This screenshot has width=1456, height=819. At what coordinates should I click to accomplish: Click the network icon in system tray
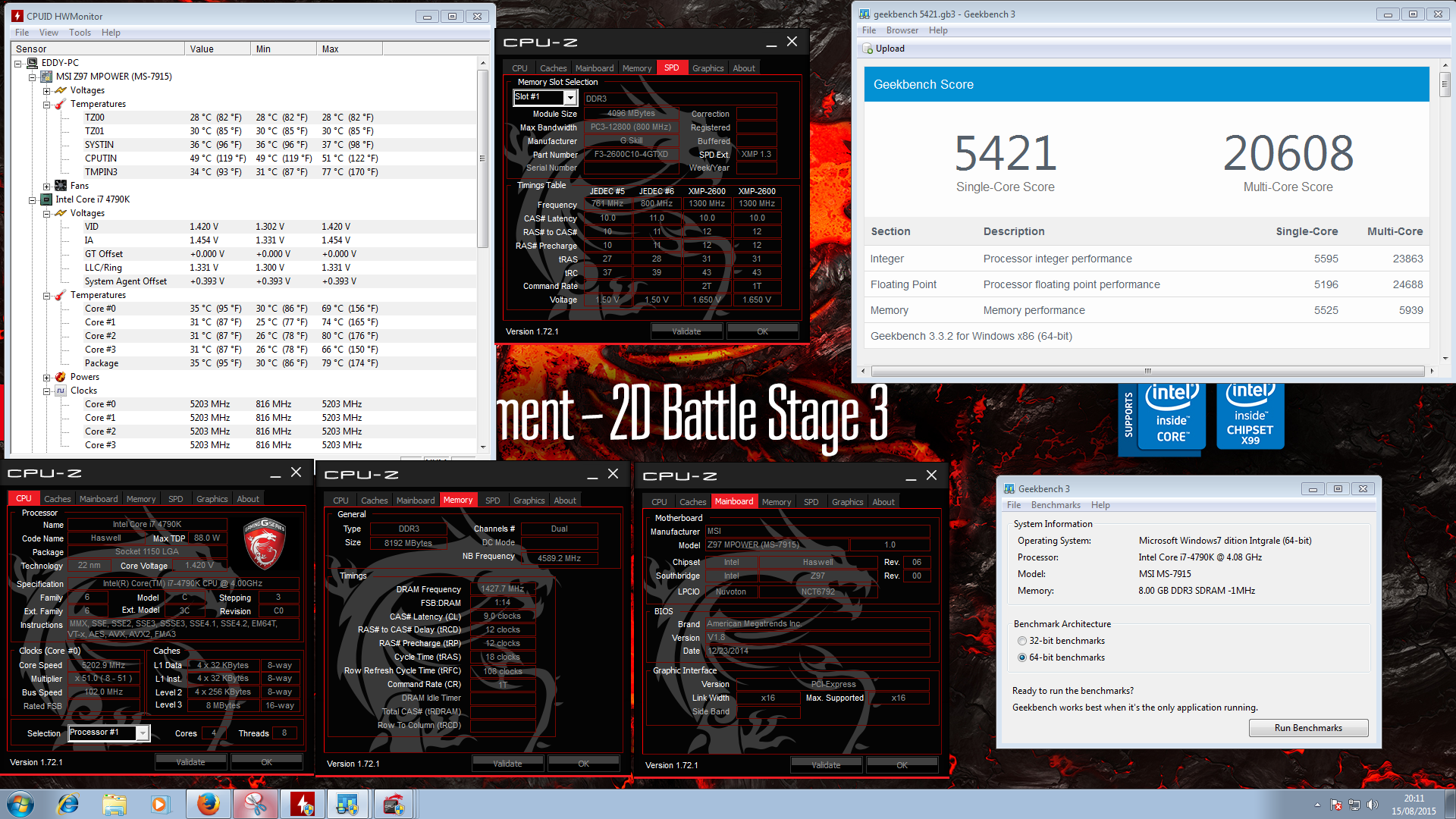(x=1354, y=805)
